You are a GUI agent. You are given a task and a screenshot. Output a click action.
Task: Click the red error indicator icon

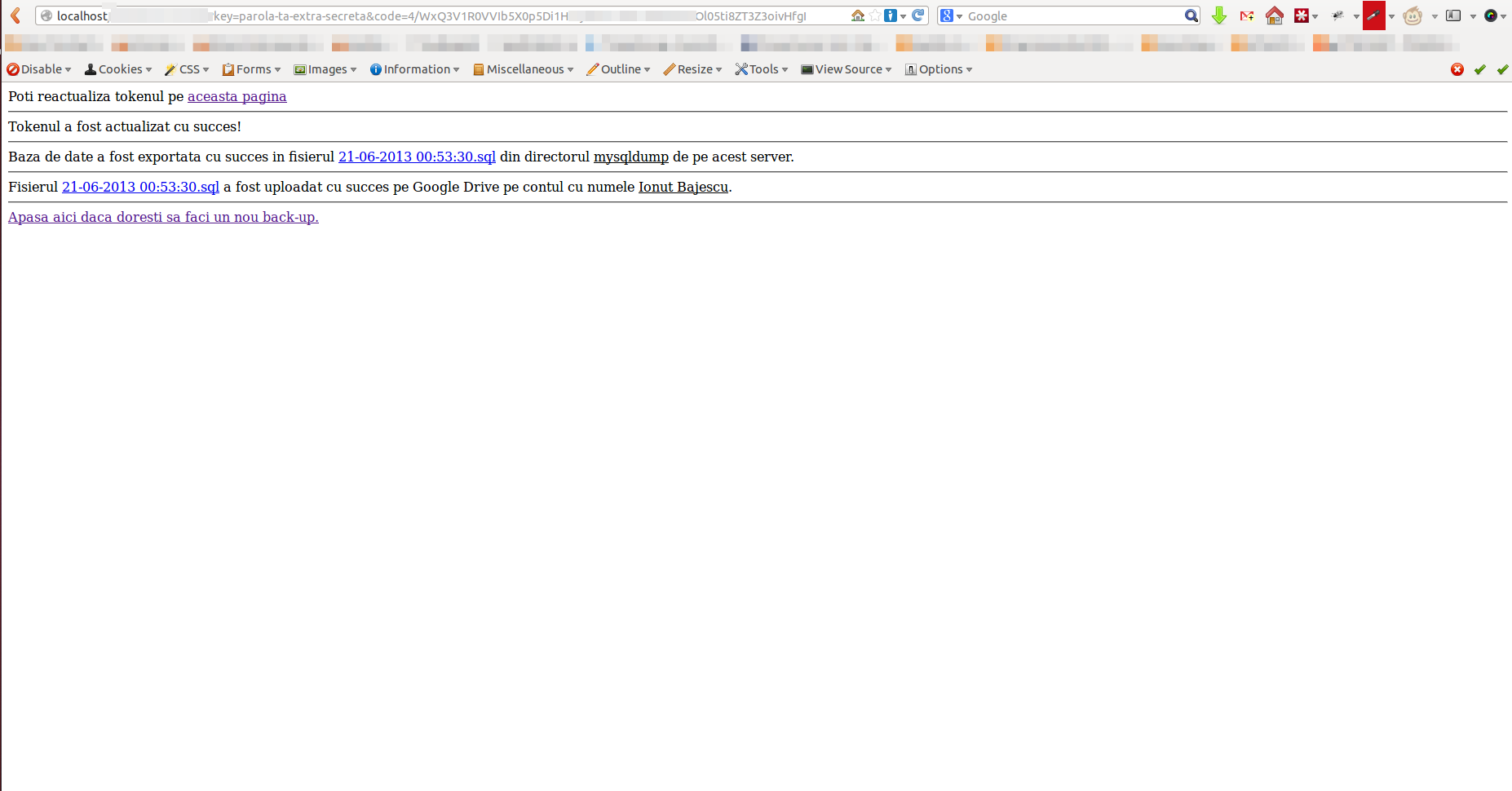pos(1457,69)
